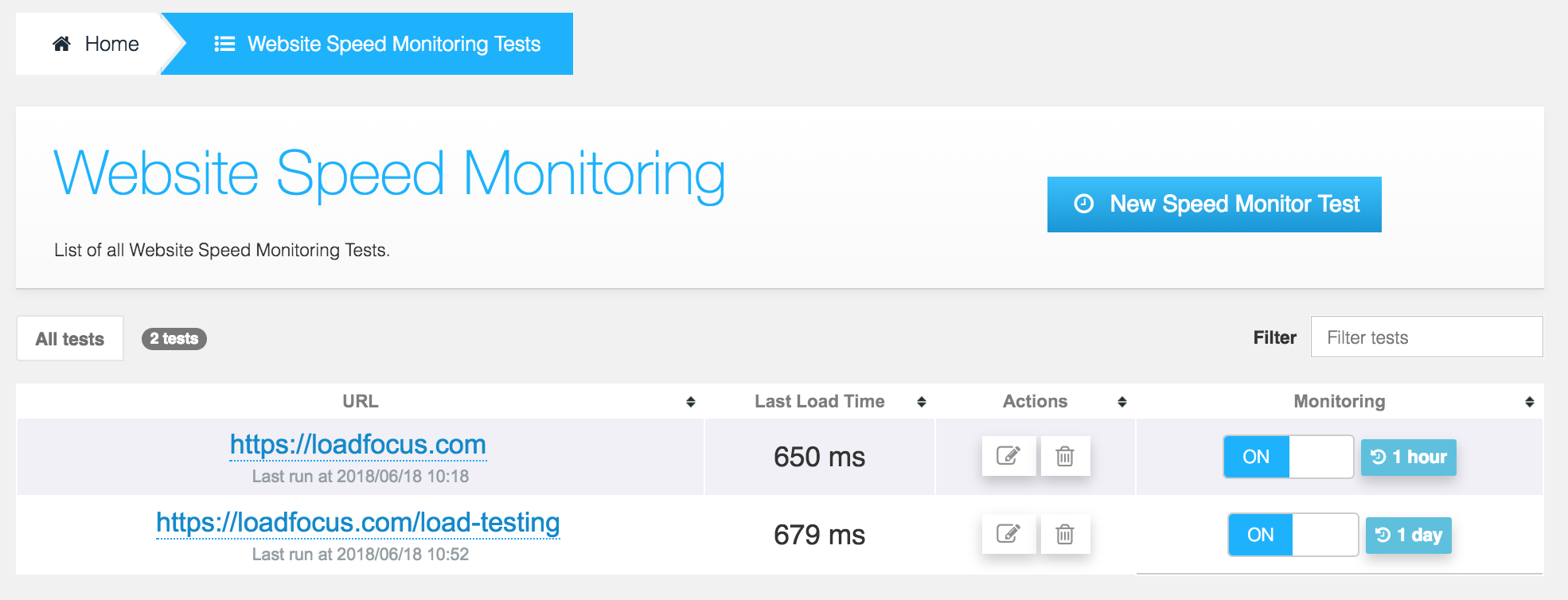
Task: Toggle monitoring switch for load-testing row
Action: tap(1293, 535)
